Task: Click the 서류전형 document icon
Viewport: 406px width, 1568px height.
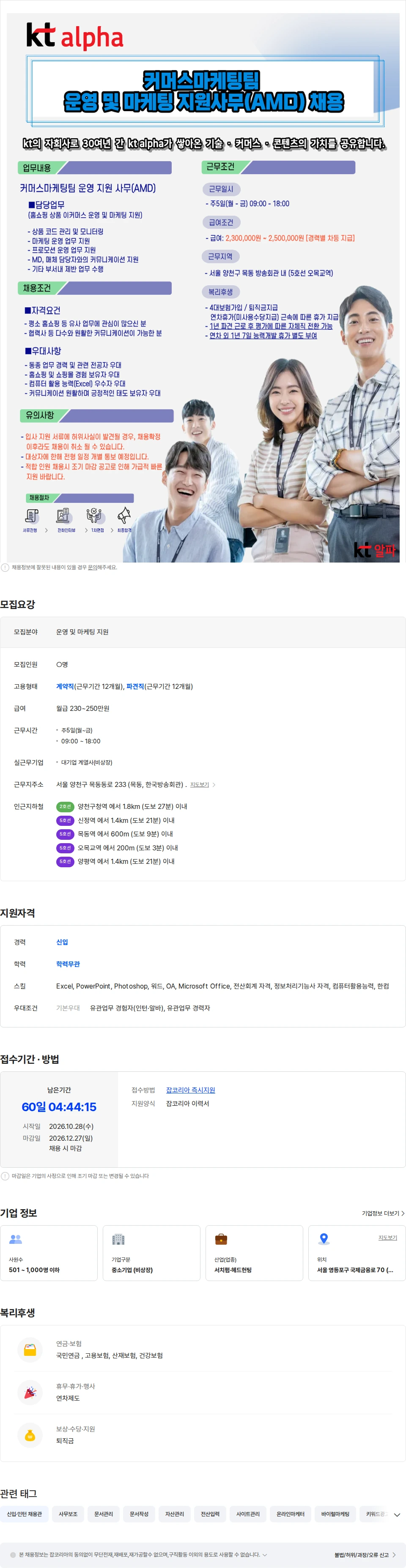Action: click(32, 516)
